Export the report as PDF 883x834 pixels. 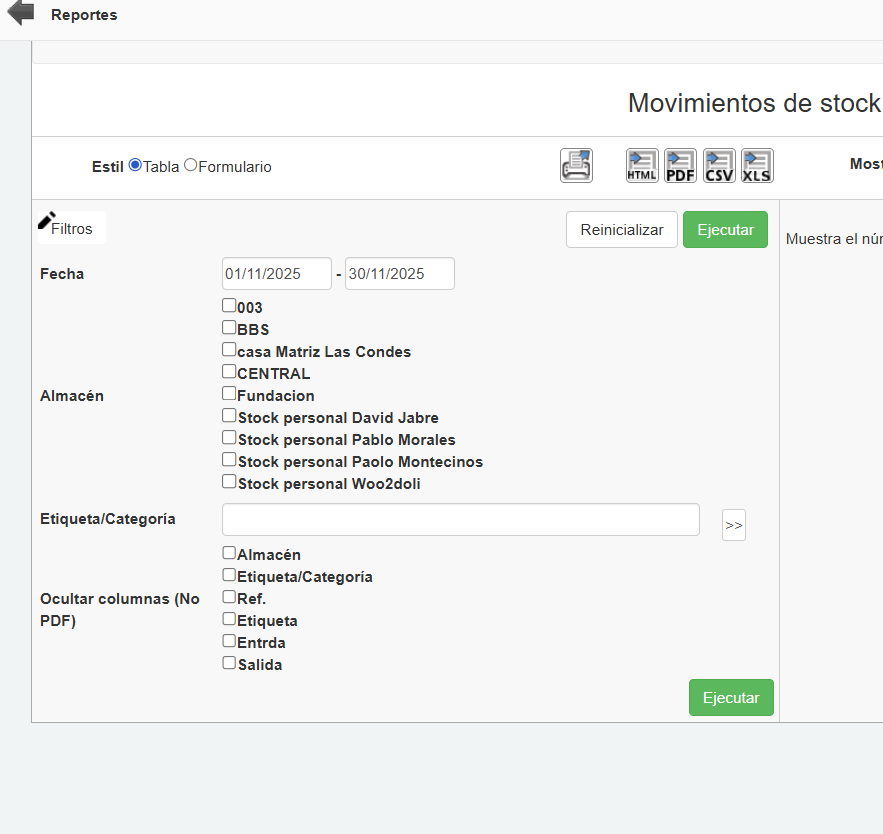click(x=680, y=165)
